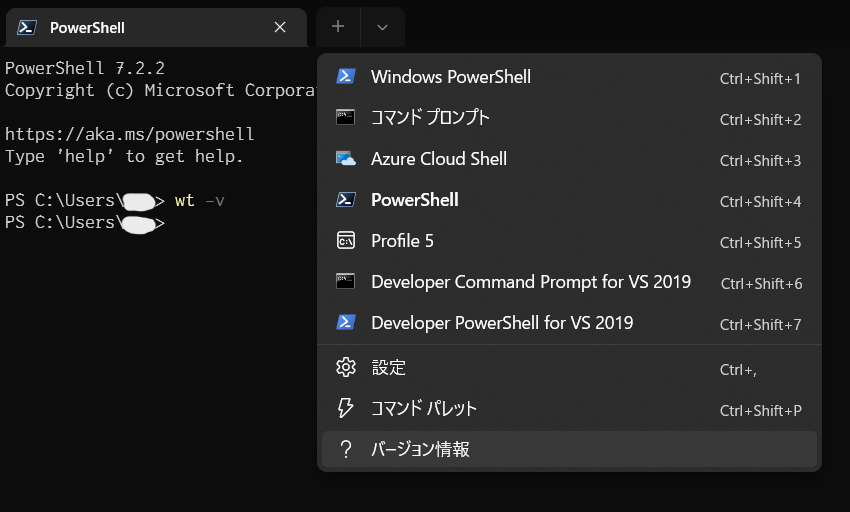Screen dimensions: 850x512
Task: Select the Ctrl+Shift+3 shortcut label
Action: [x=760, y=160]
